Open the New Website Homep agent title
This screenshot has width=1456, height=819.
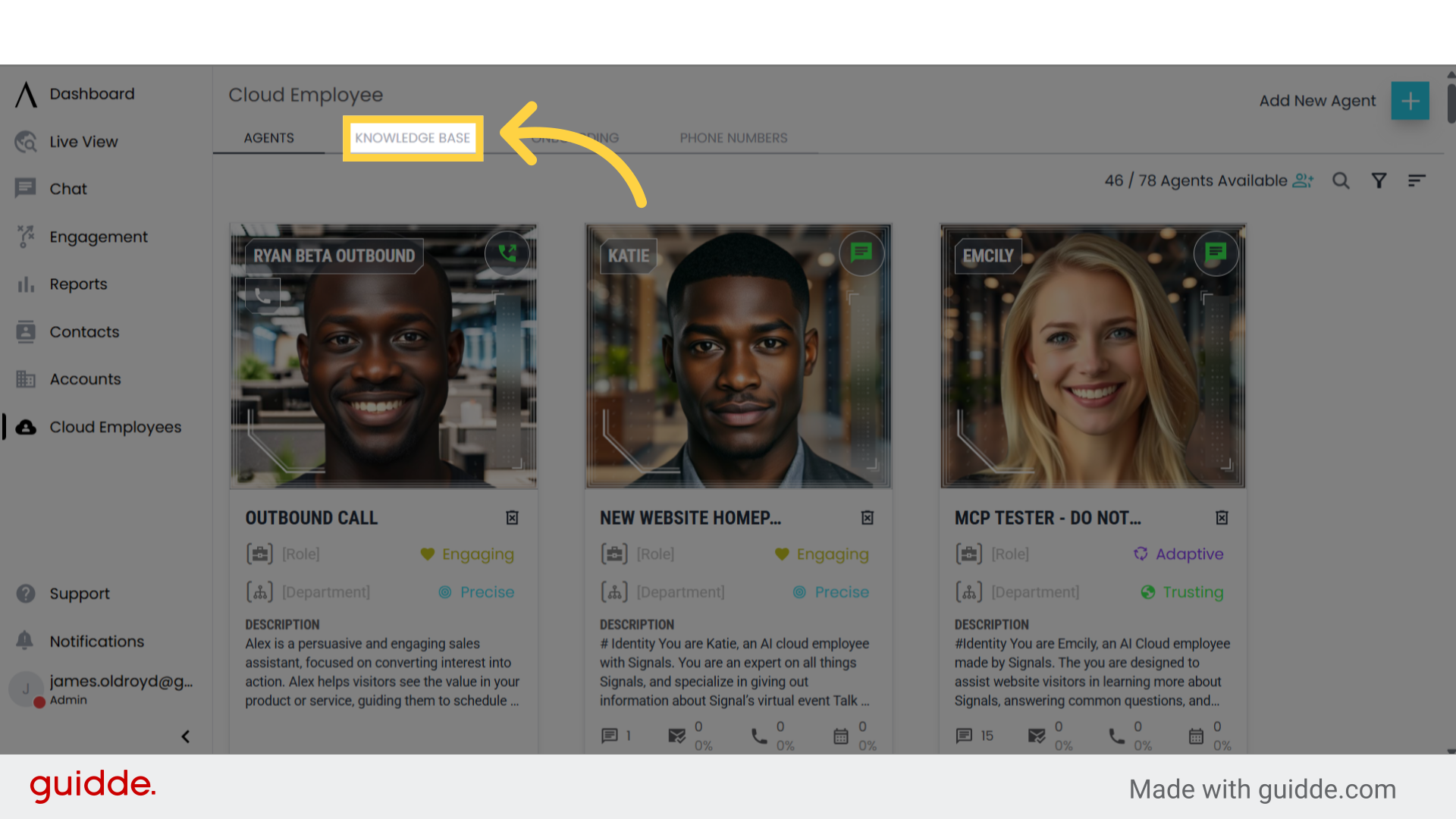[x=690, y=518]
